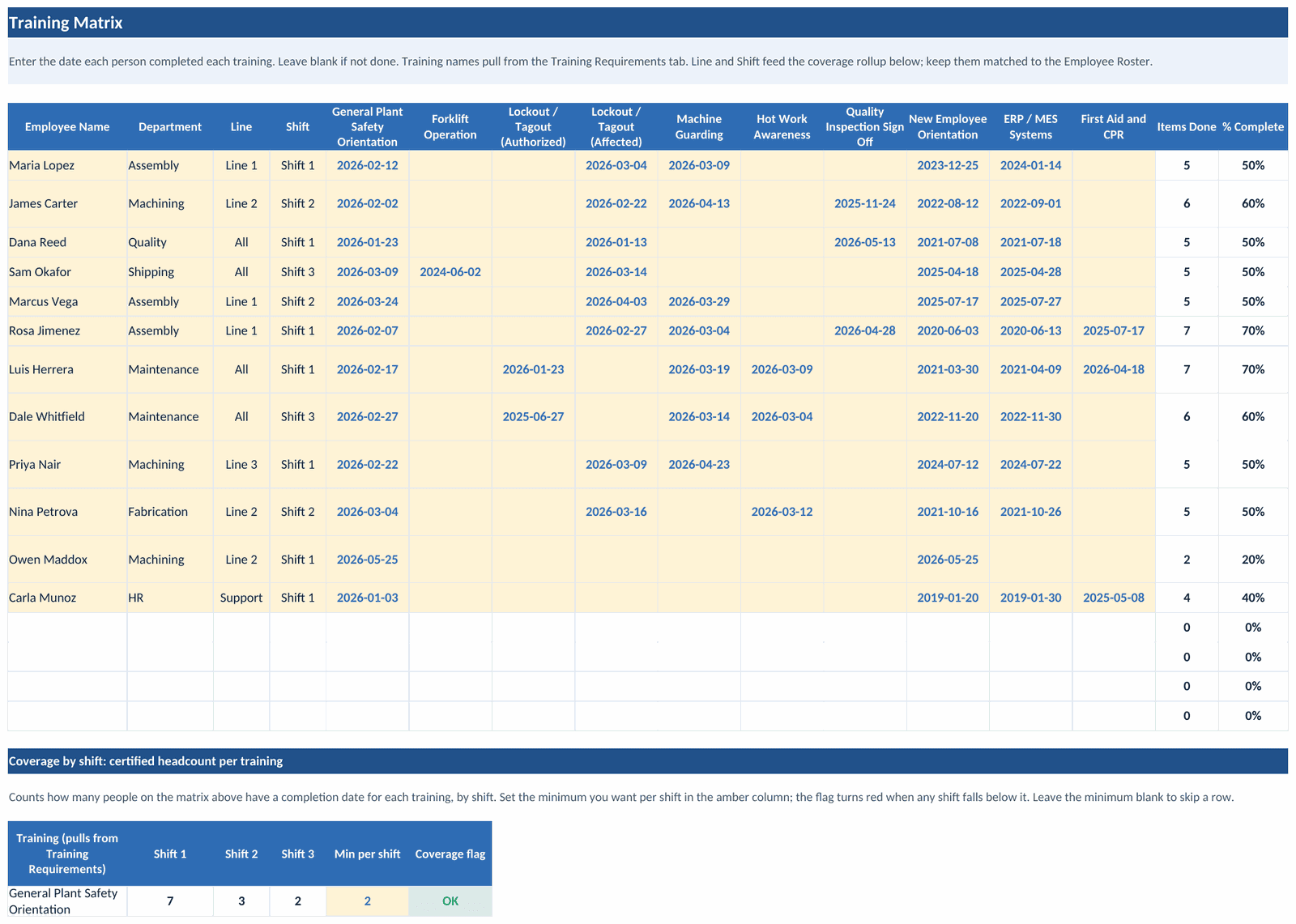Viewport: 1296px width, 924px height.
Task: Click Priya Nair's Machine Guarding date 2026-04-23
Action: [699, 465]
